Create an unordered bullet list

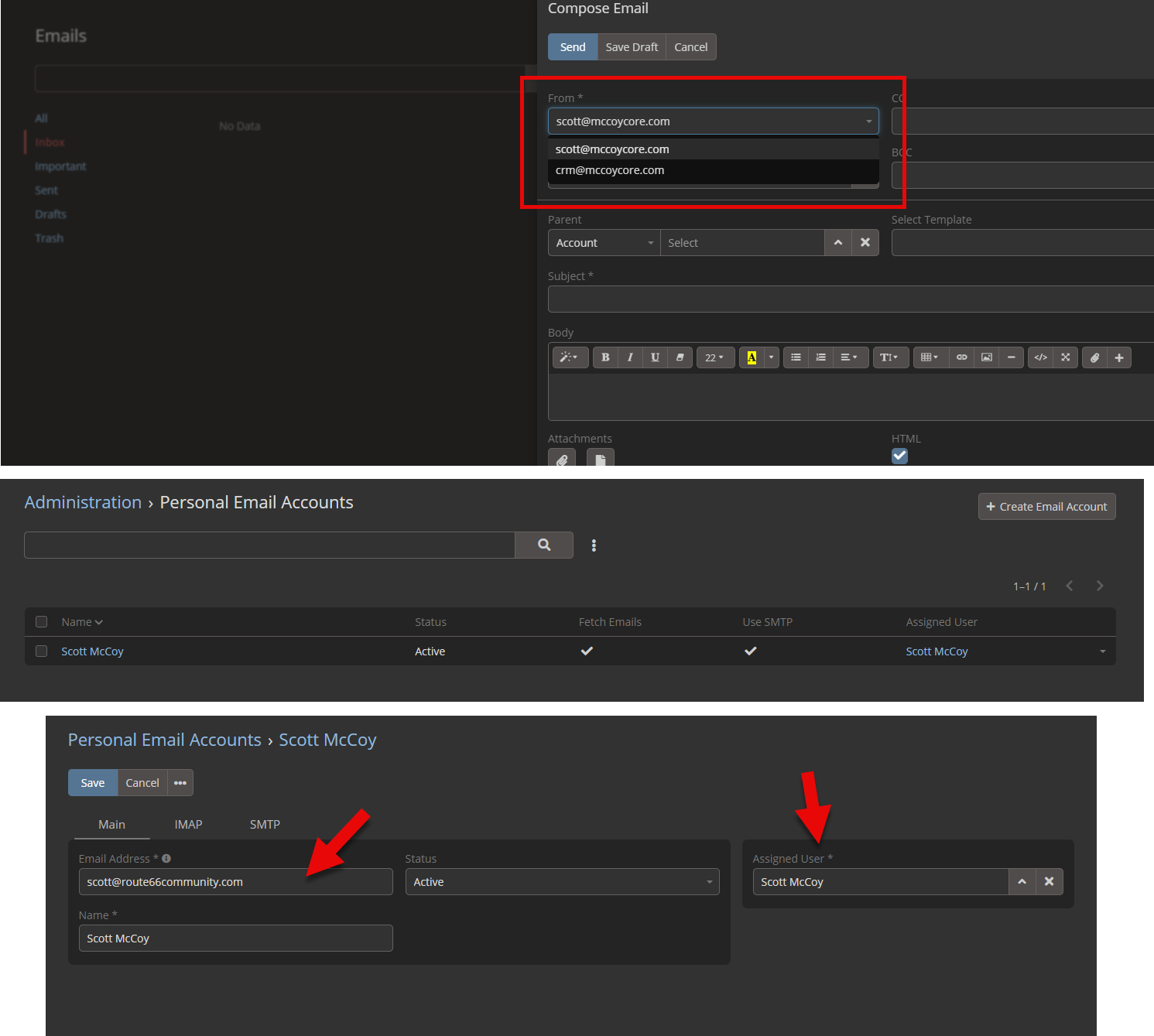796,357
